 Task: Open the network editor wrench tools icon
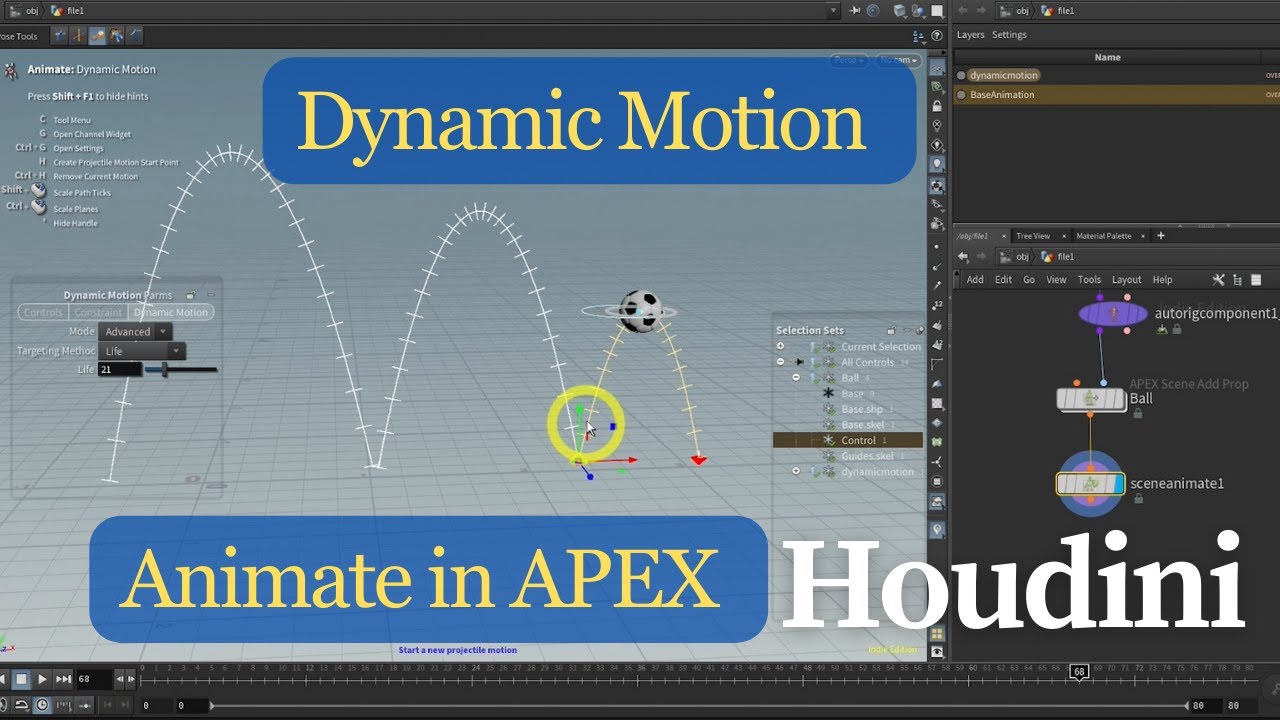(1218, 280)
